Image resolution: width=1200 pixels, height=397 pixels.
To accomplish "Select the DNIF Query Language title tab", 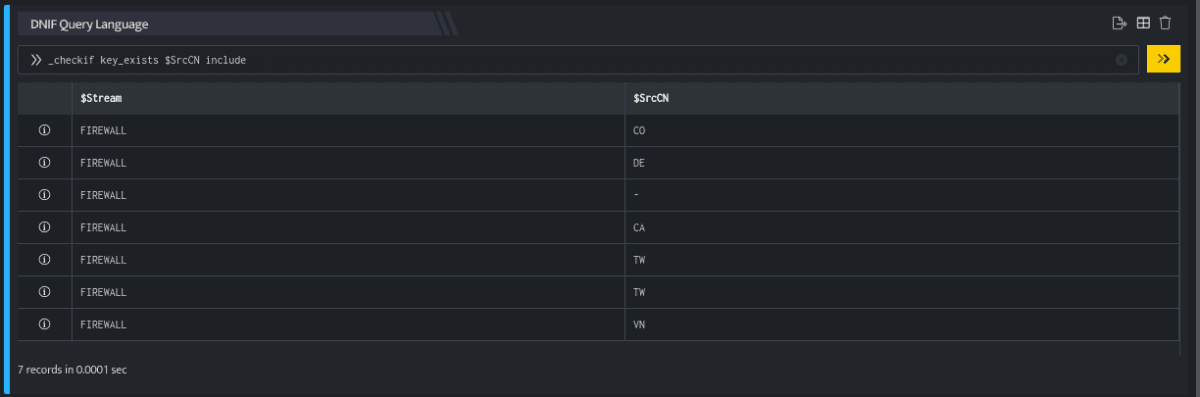I will tap(89, 24).
